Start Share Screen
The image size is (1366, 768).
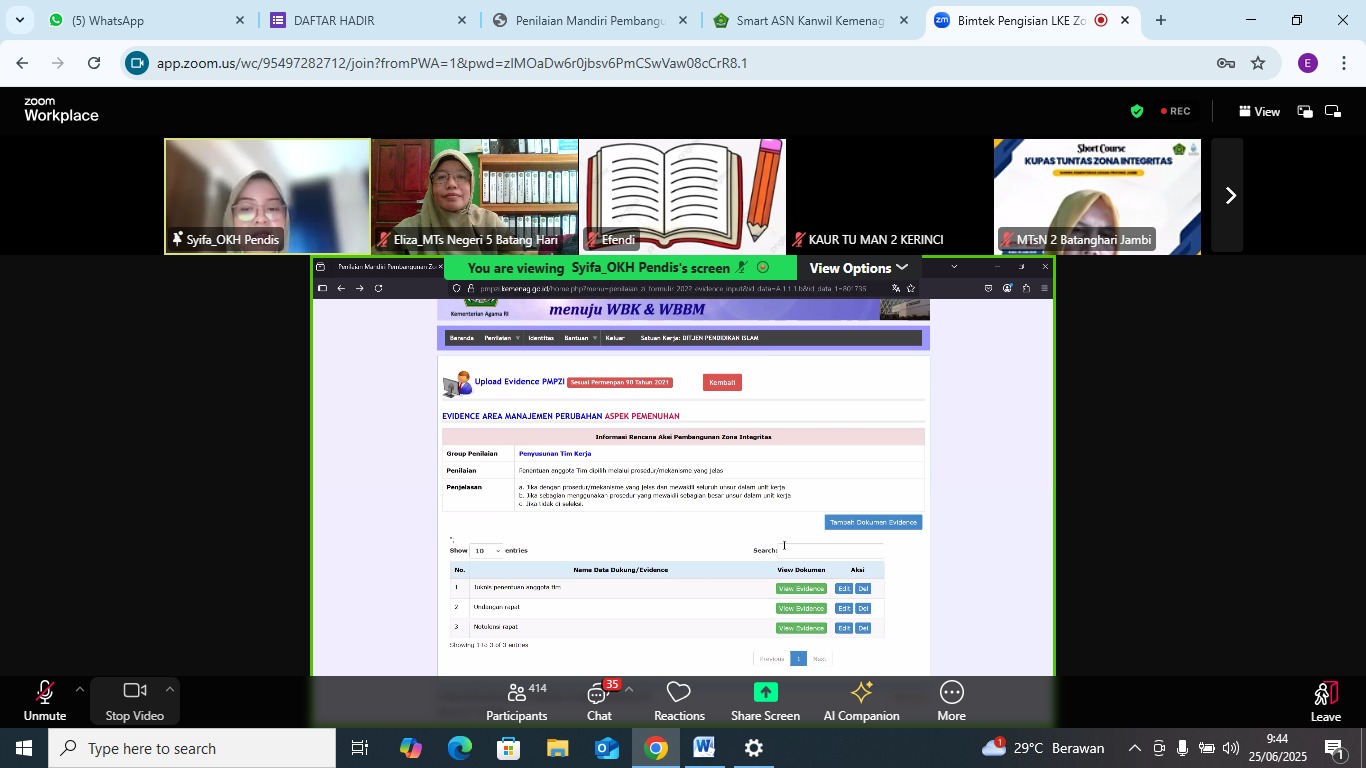(765, 701)
